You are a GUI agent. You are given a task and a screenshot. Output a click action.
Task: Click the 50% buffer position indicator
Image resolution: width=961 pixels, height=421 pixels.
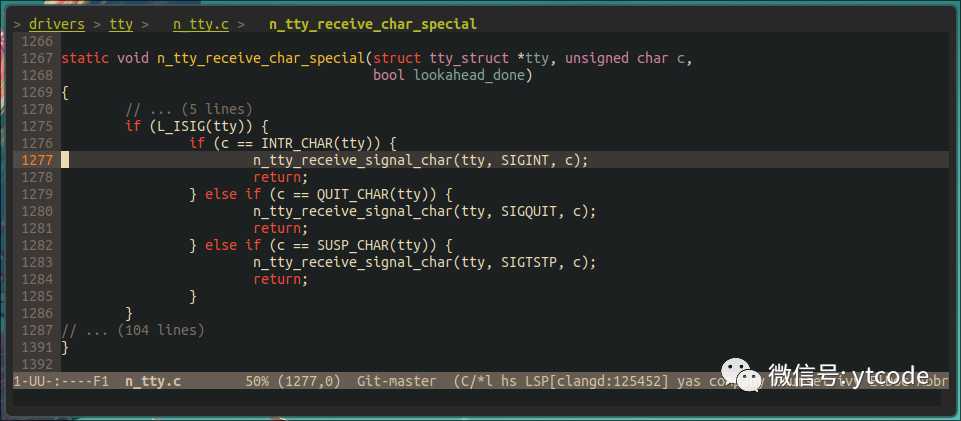[x=257, y=381]
